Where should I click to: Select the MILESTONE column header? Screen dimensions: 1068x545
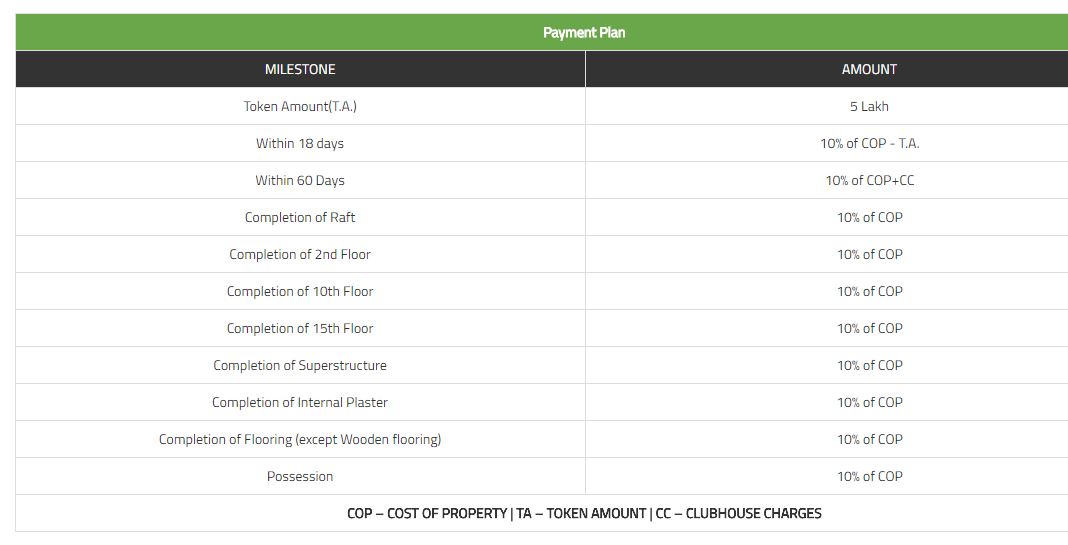click(300, 69)
